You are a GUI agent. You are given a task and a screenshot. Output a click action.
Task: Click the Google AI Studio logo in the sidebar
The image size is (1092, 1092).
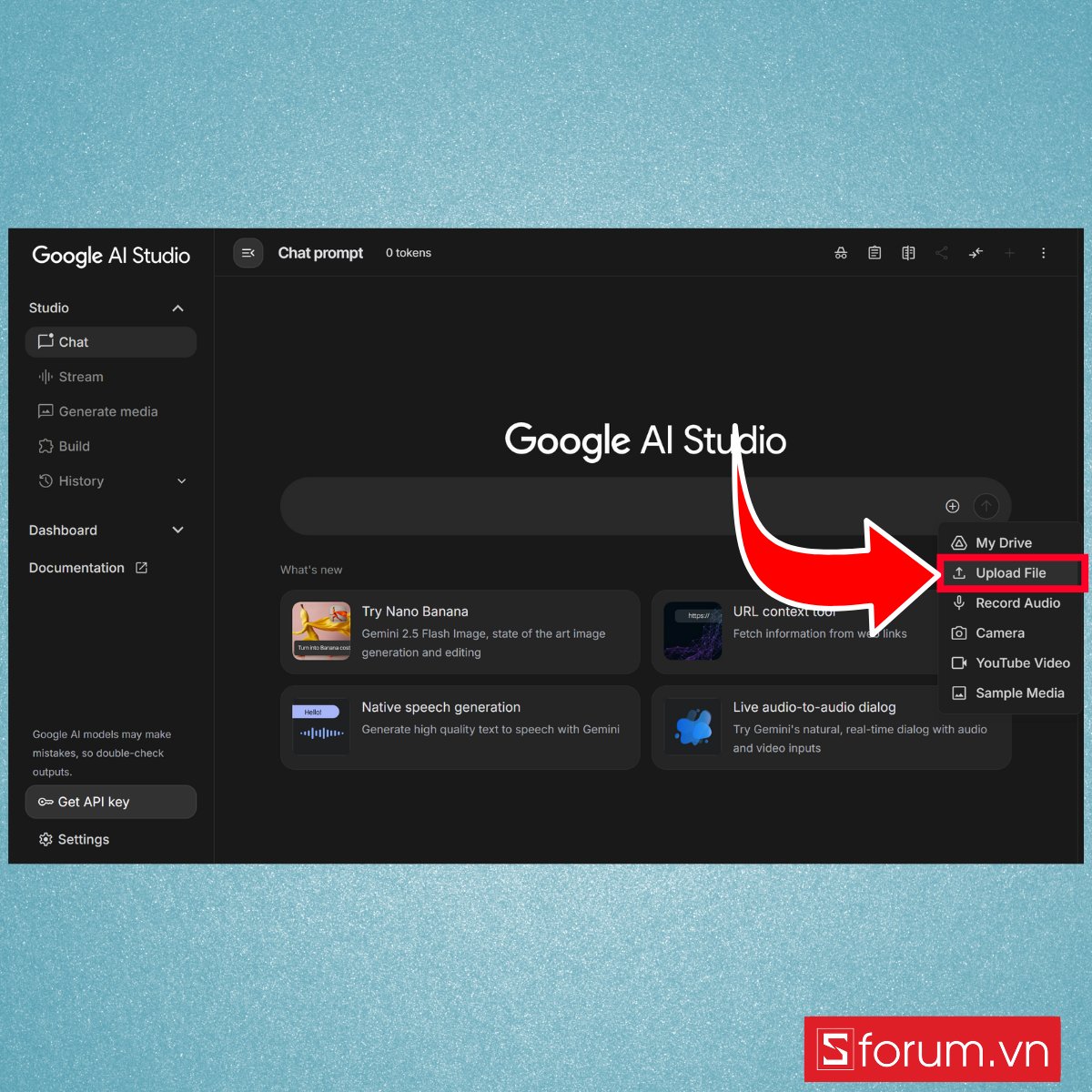(111, 256)
